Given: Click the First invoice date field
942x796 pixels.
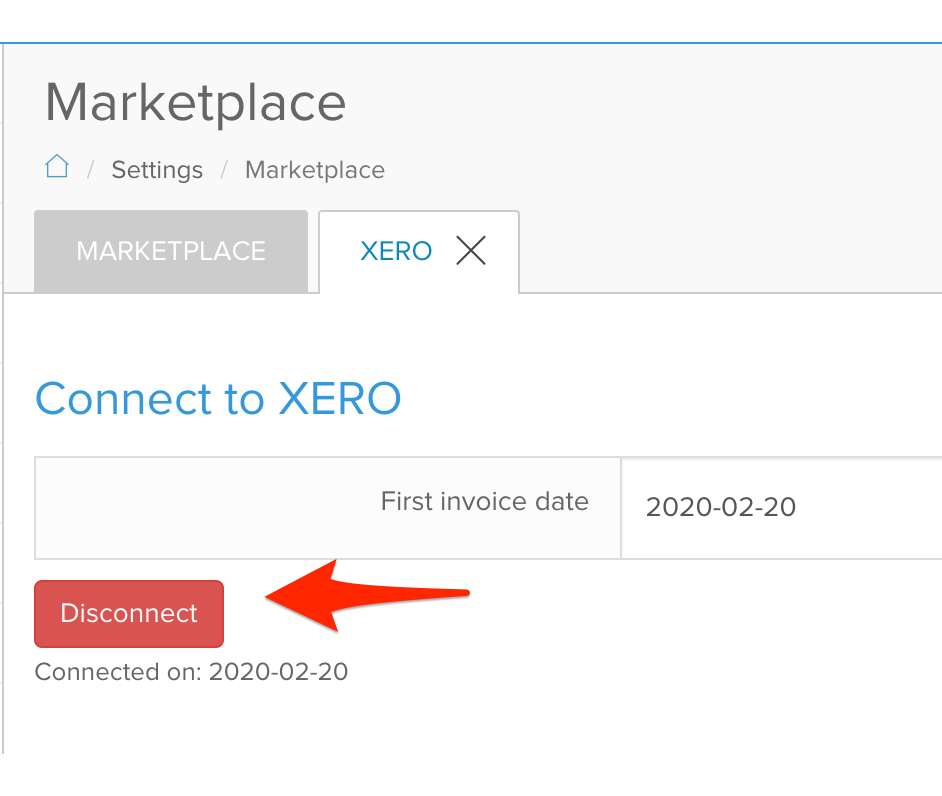Looking at the screenshot, I should tap(780, 508).
